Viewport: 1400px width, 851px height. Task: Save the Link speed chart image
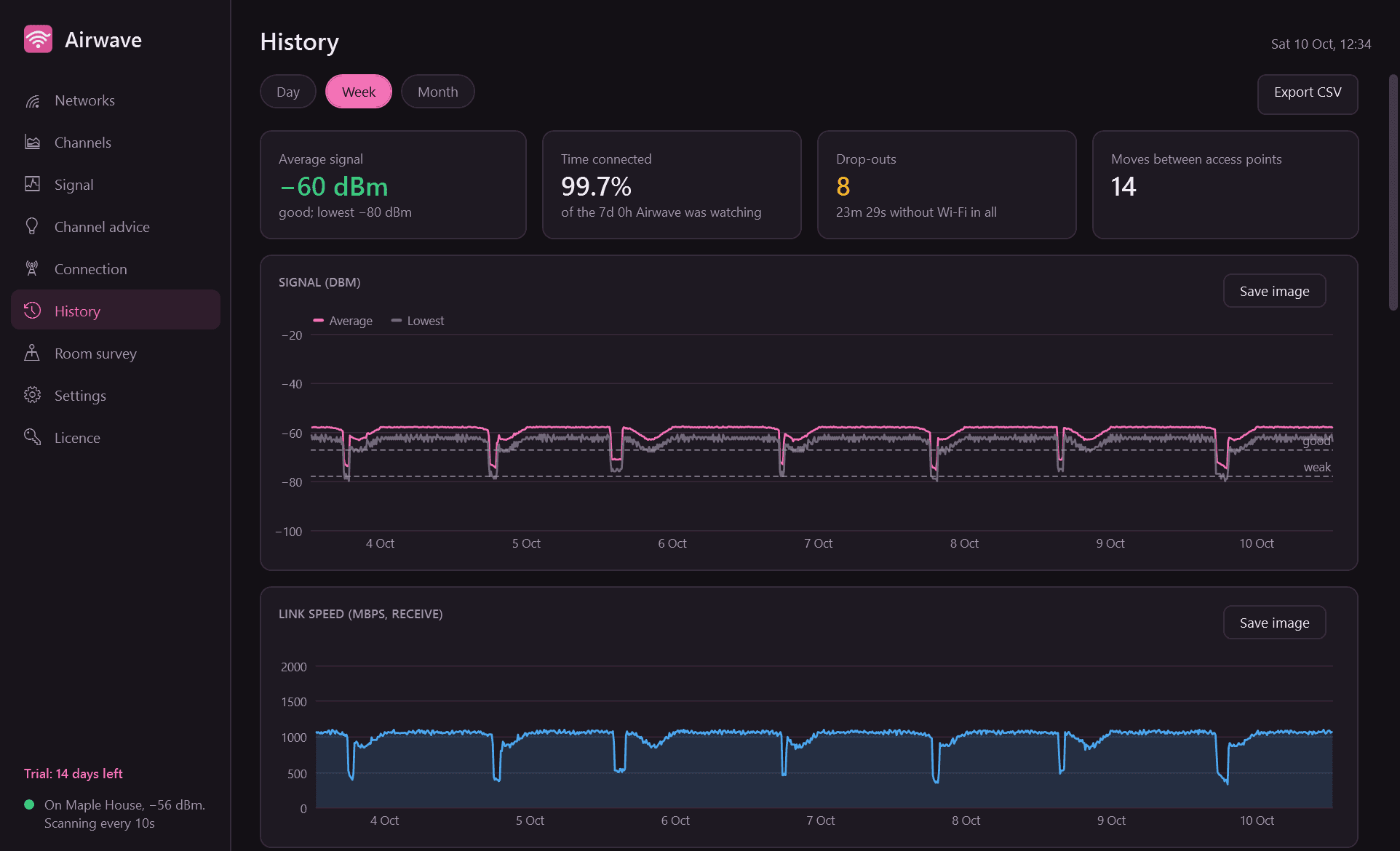tap(1274, 623)
